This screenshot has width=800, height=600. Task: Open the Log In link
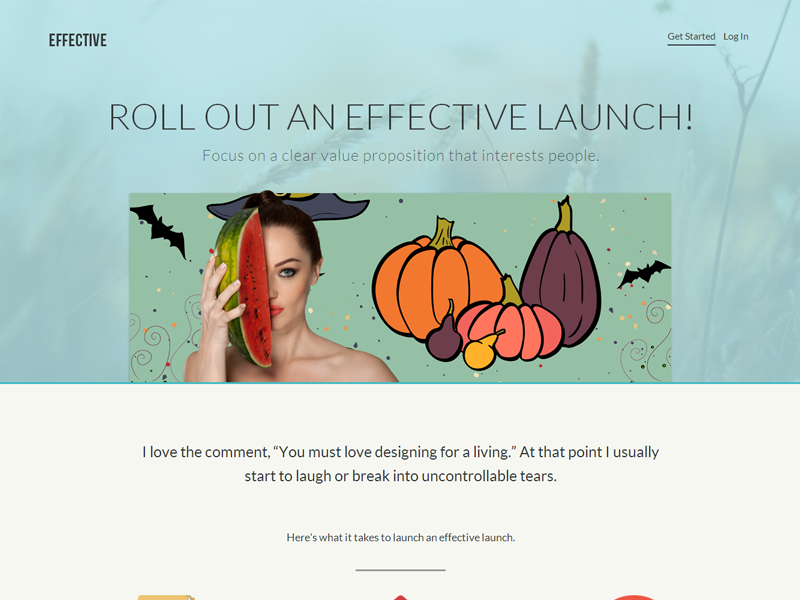click(735, 37)
